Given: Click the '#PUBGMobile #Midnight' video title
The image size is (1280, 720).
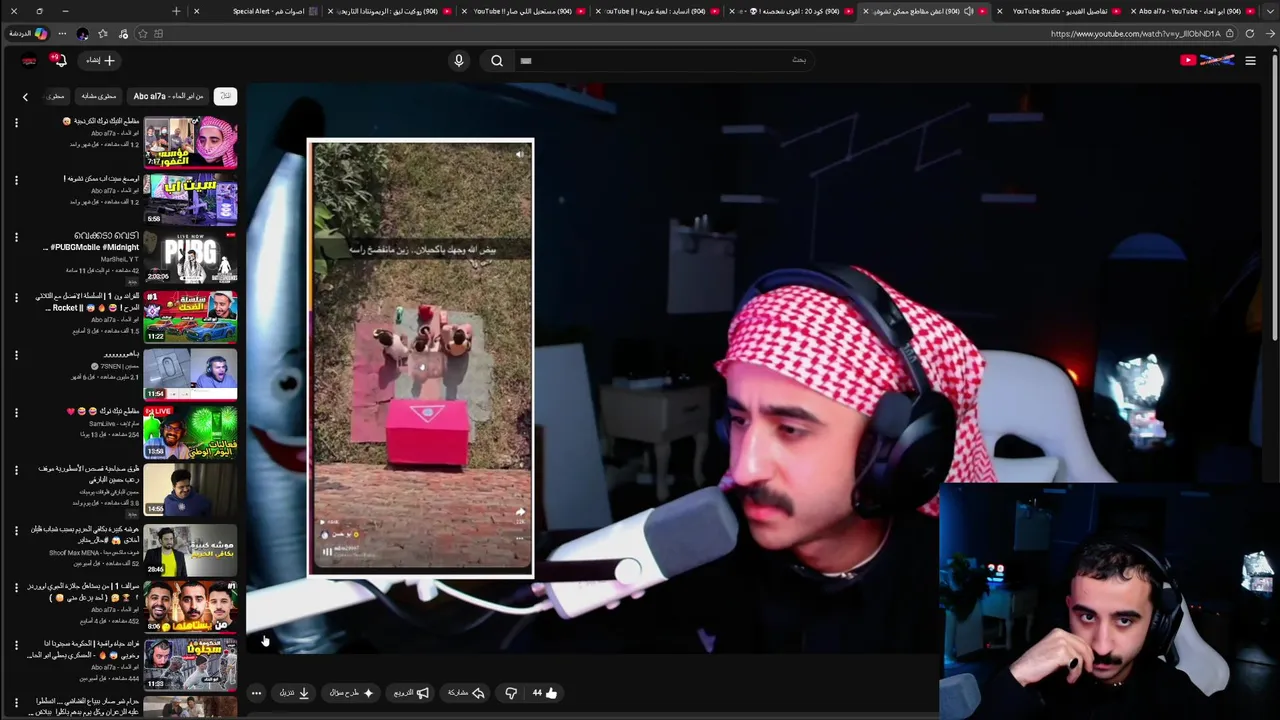Looking at the screenshot, I should 92,241.
